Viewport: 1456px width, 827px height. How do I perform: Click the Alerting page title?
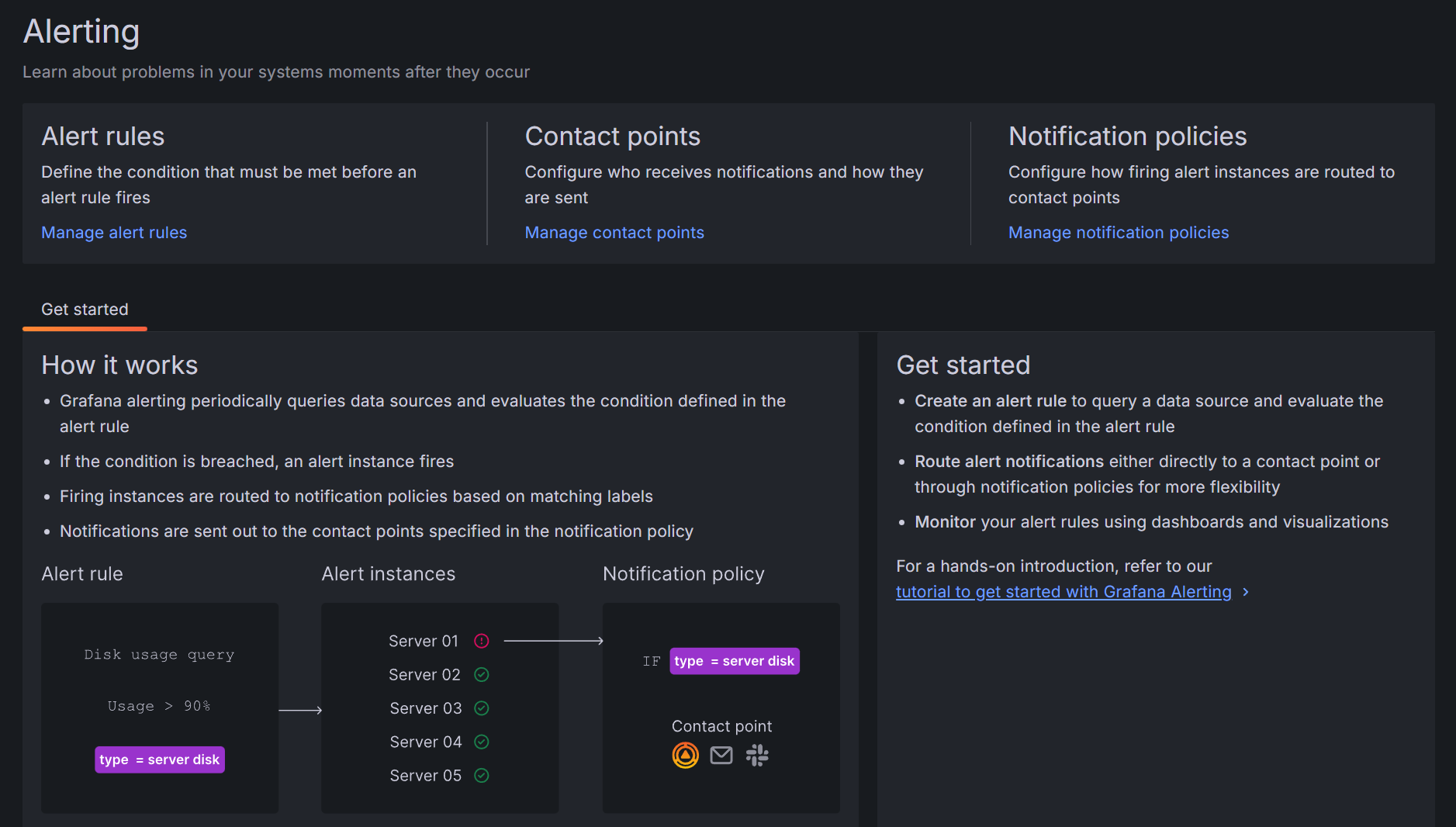tap(81, 32)
